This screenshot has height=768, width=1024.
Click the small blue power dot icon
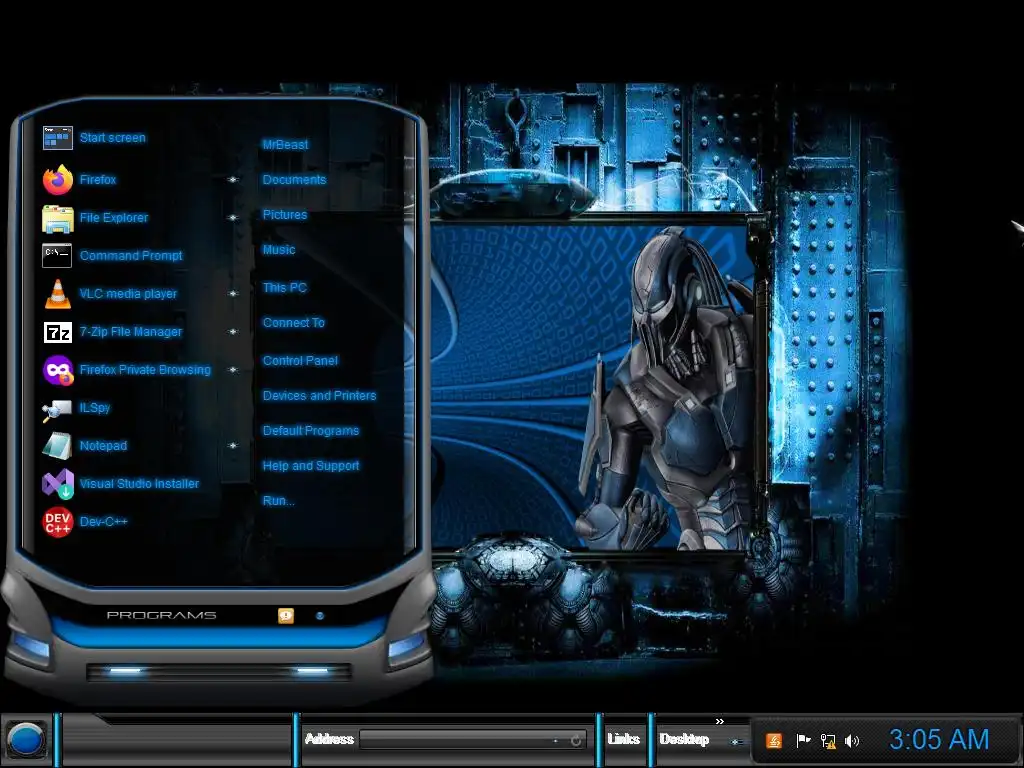(319, 616)
